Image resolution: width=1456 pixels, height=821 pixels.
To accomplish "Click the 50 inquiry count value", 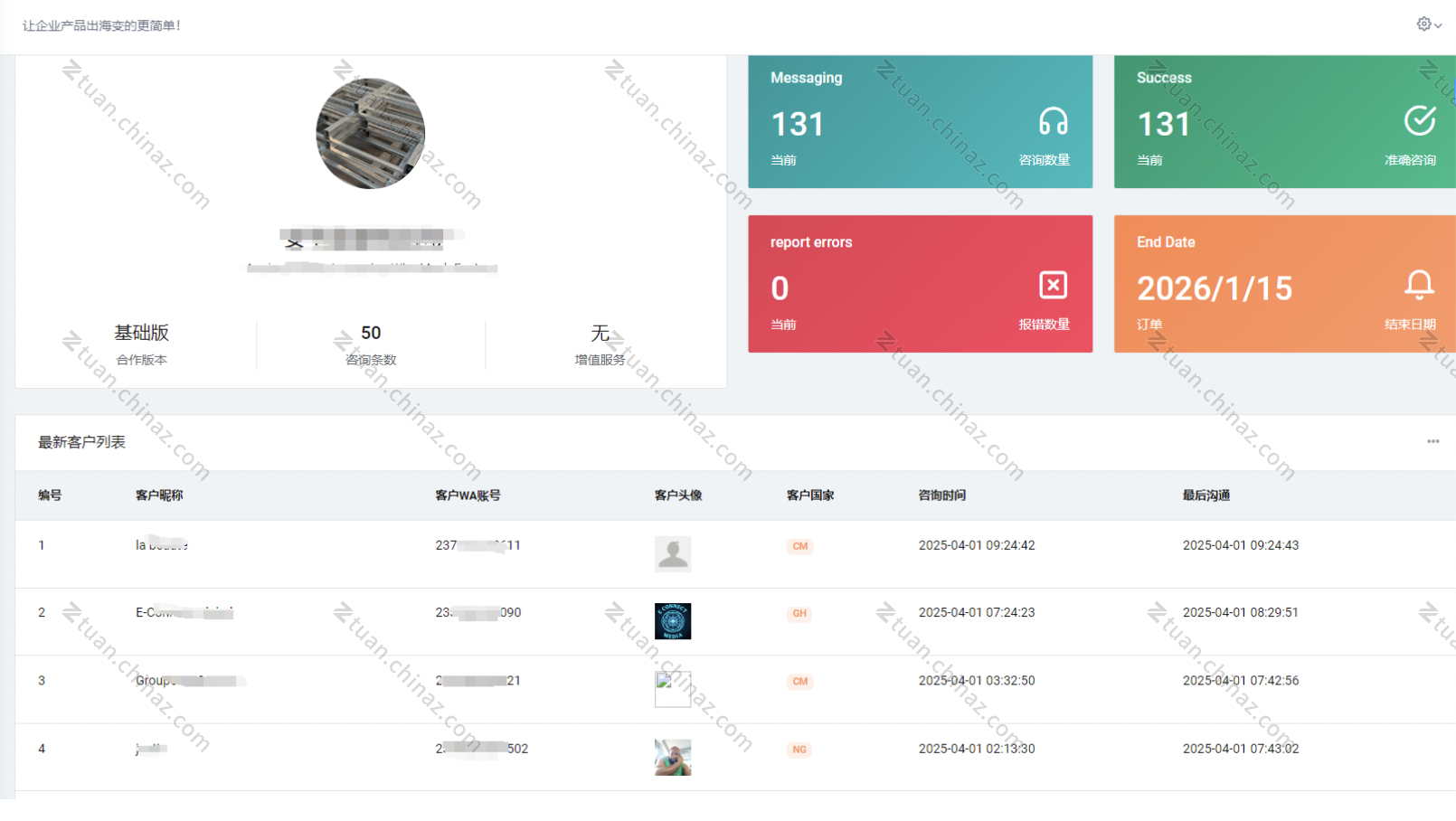I will tap(371, 333).
